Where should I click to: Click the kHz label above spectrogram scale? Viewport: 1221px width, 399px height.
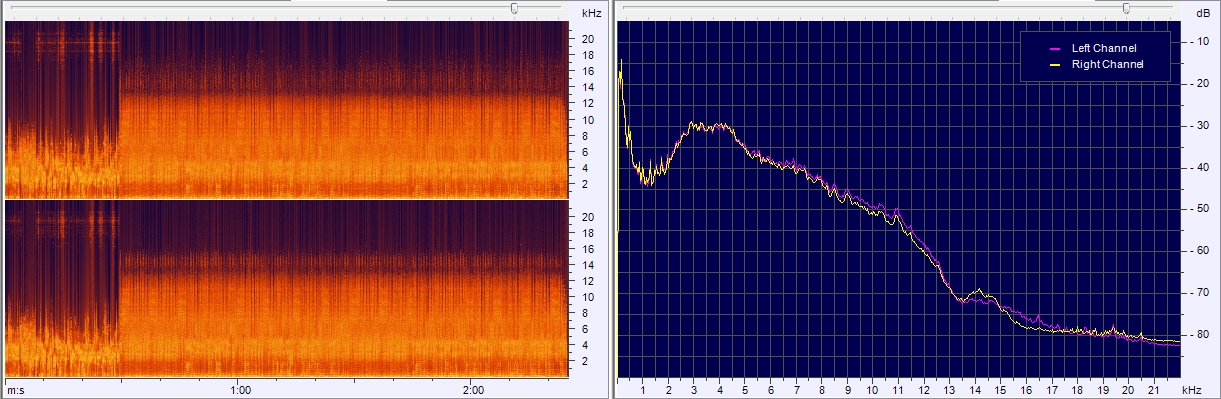pos(591,13)
